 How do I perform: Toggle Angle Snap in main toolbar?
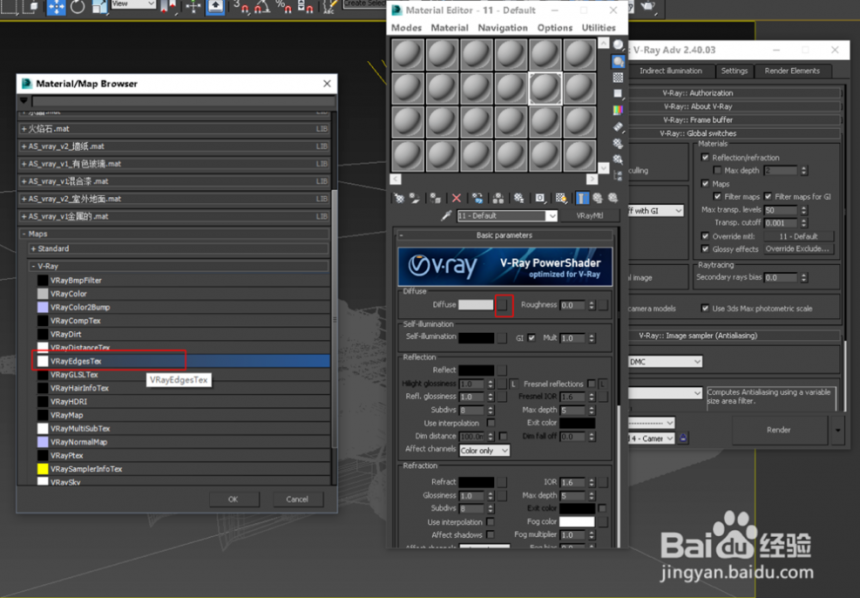point(262,7)
